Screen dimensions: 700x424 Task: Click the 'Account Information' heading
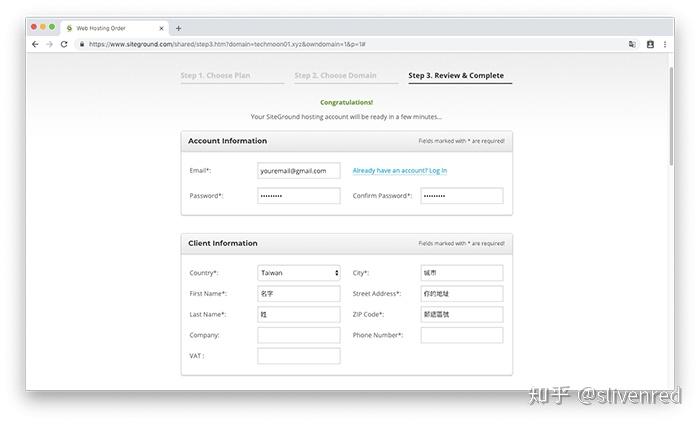[x=227, y=141]
